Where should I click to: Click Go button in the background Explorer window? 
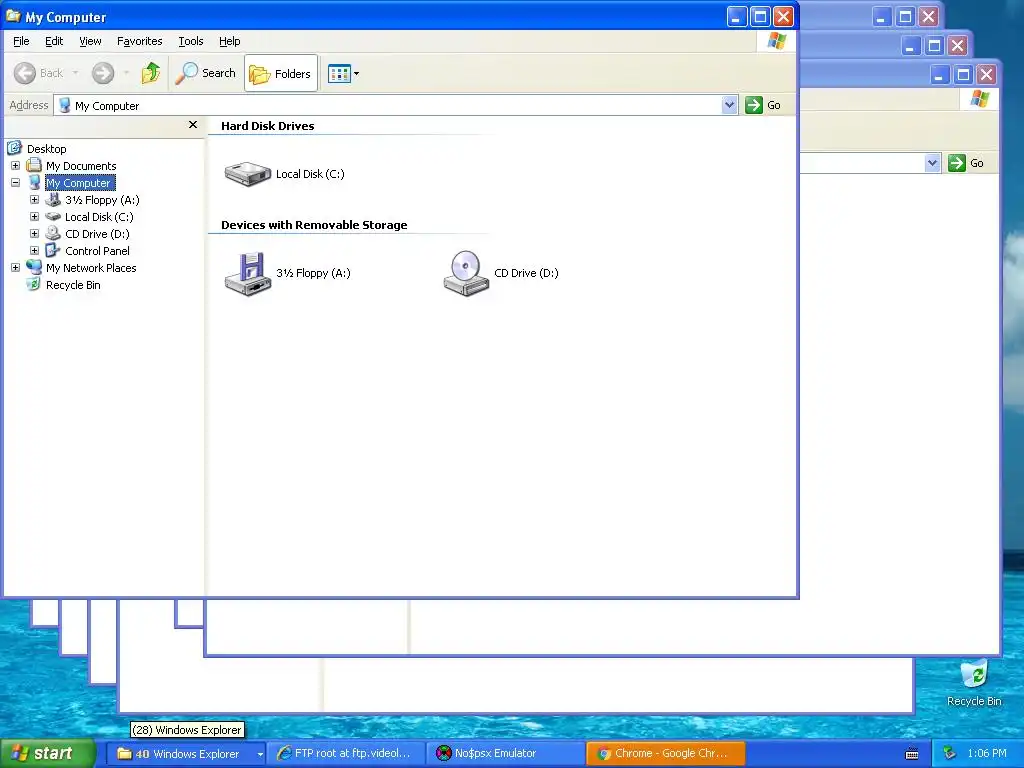[967, 163]
